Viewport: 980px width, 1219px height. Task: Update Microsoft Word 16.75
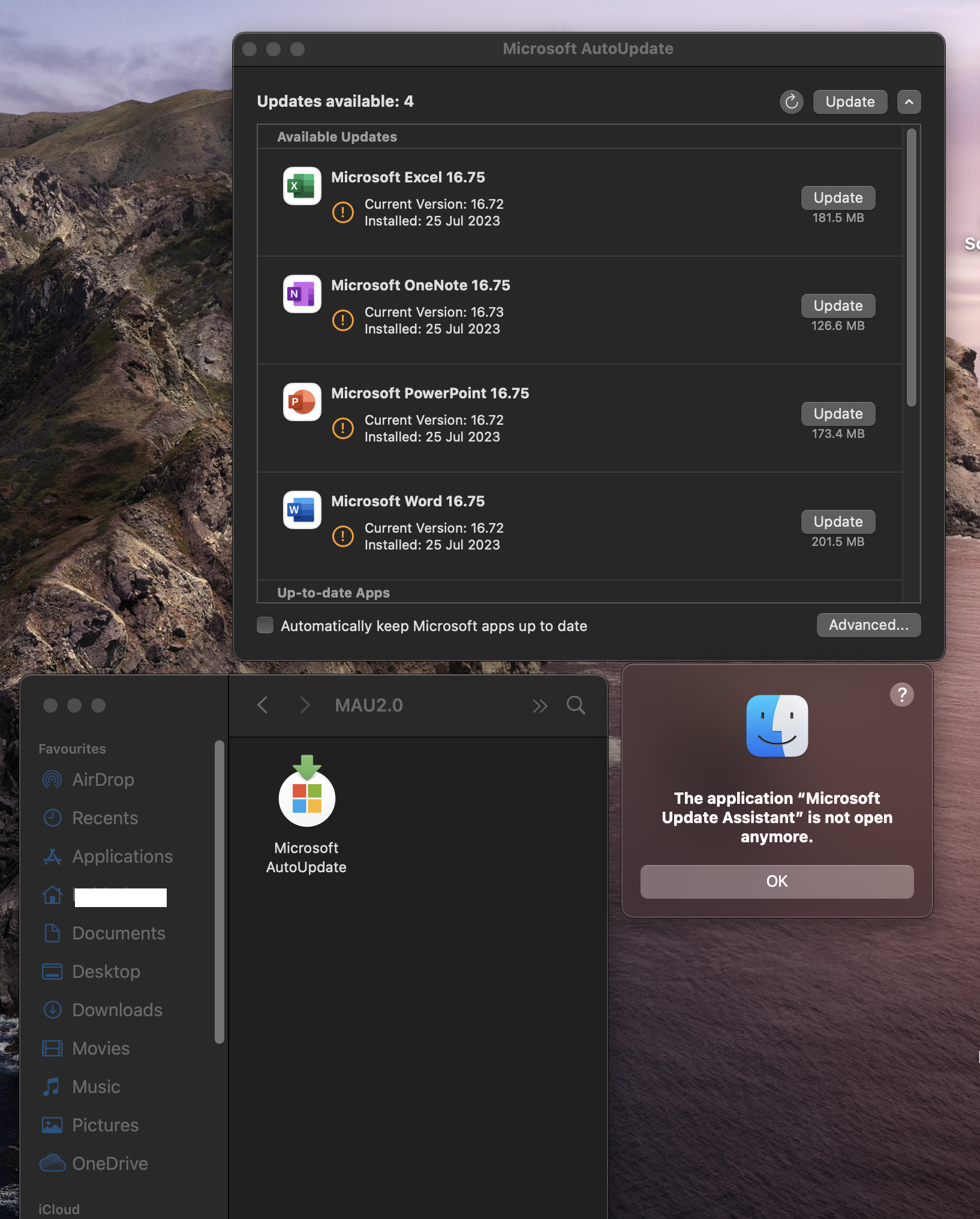(838, 522)
